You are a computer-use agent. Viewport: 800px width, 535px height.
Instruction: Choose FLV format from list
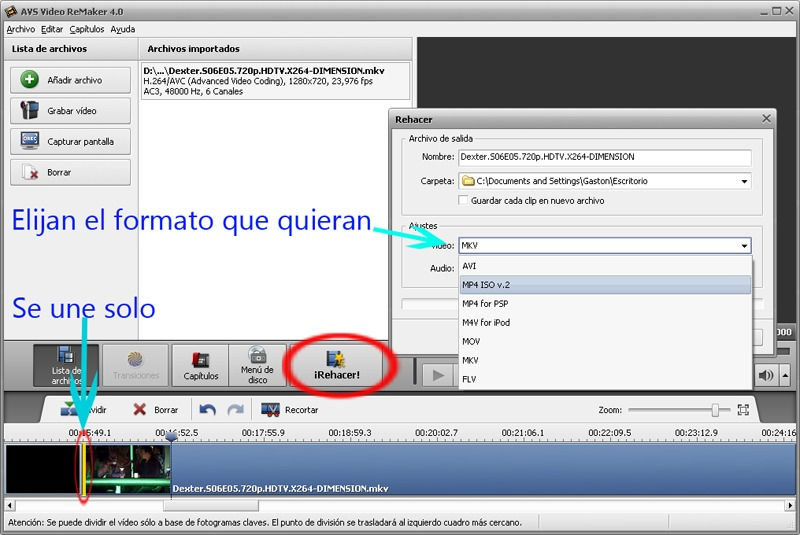[605, 379]
